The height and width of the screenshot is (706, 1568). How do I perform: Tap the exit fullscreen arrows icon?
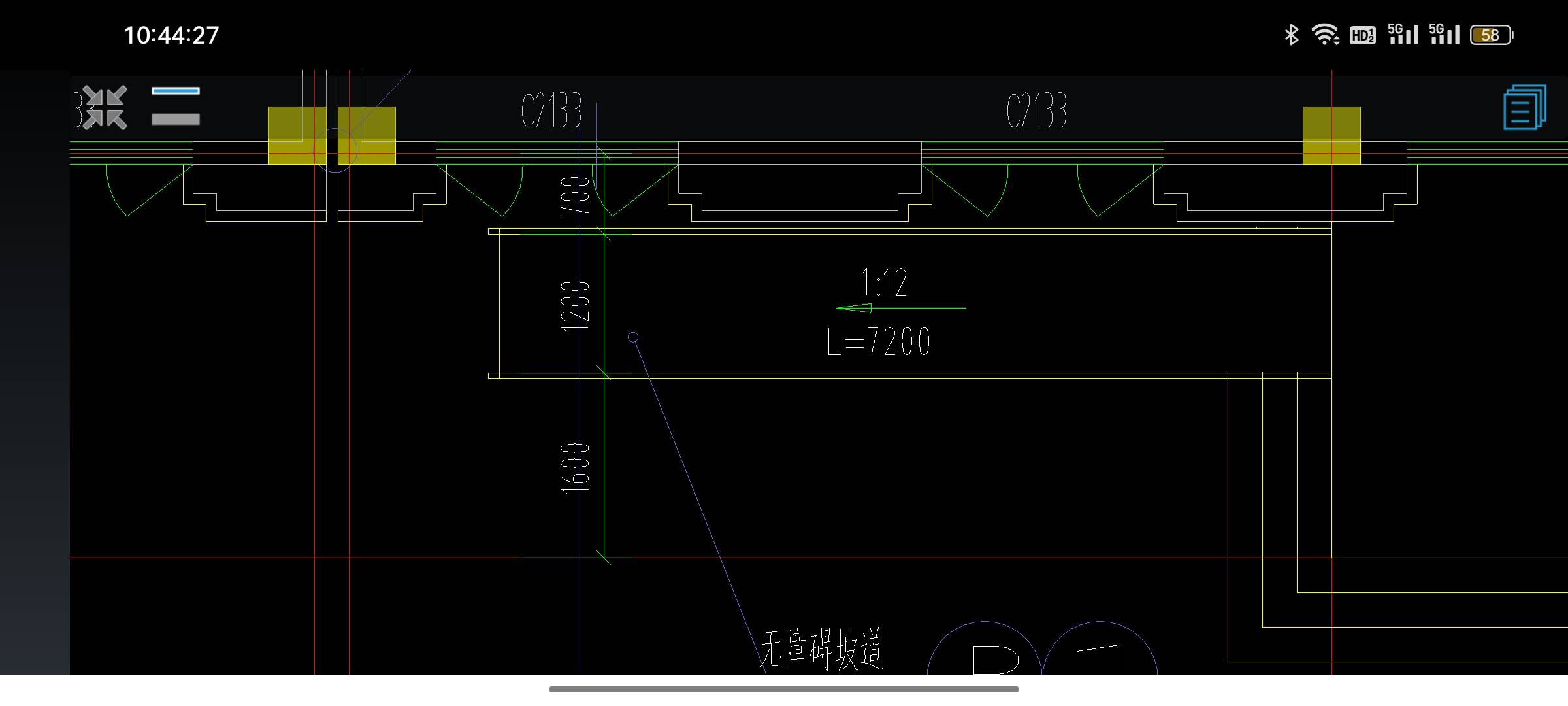click(x=105, y=107)
